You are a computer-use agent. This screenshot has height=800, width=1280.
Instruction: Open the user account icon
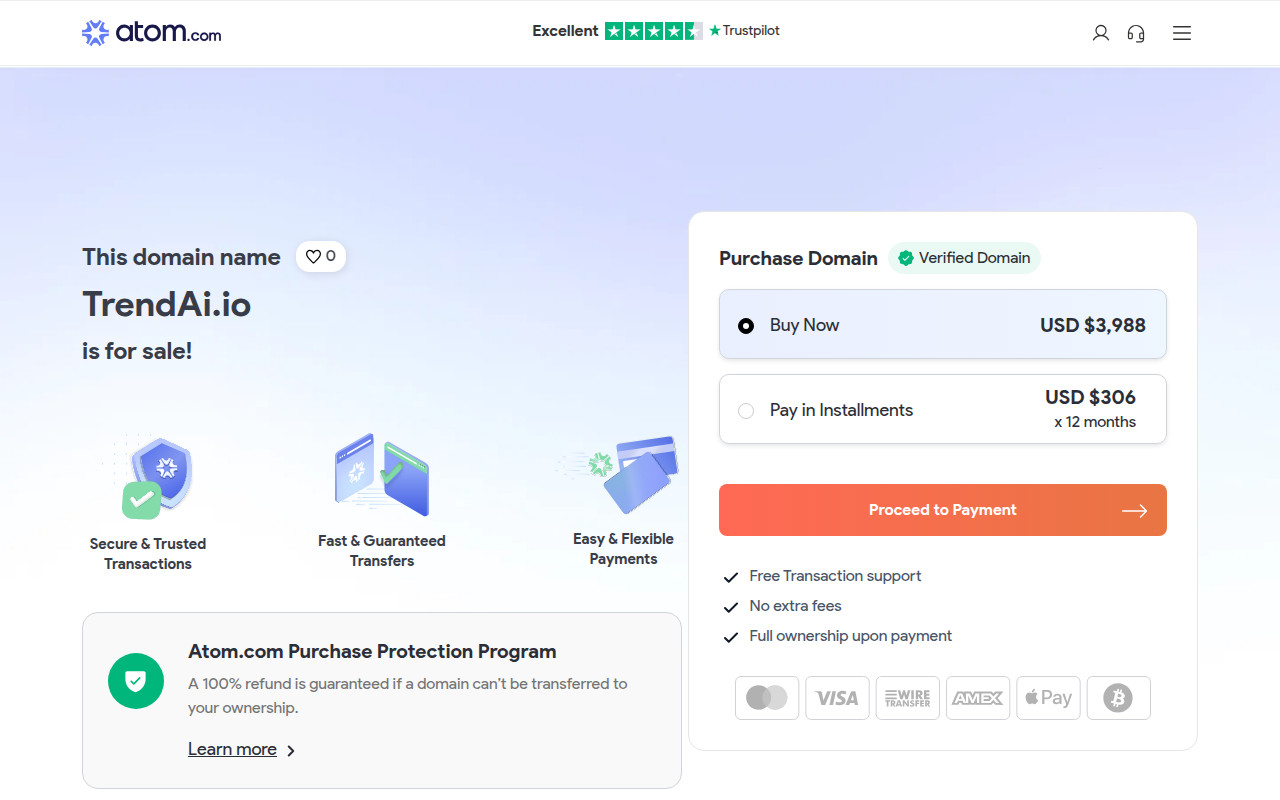(x=1100, y=33)
